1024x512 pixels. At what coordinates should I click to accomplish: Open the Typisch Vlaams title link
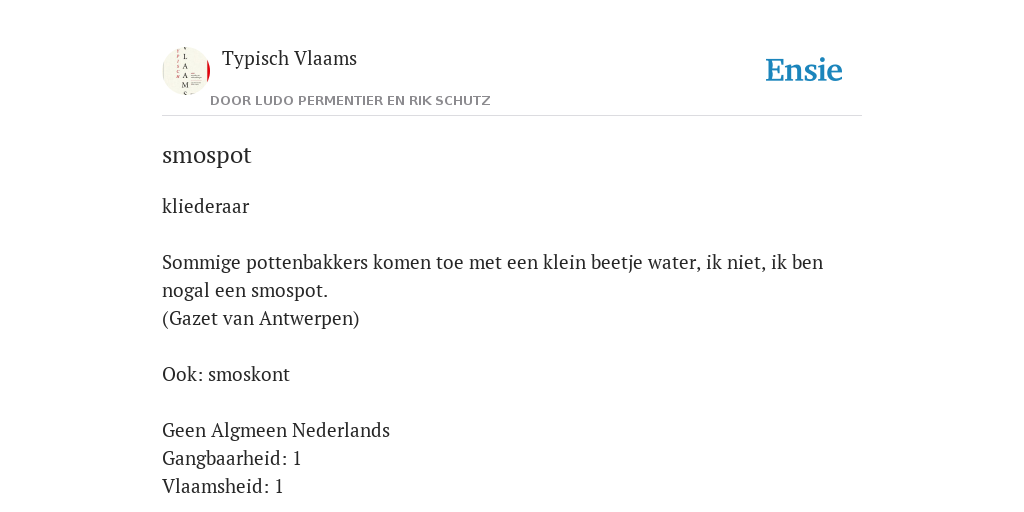coord(289,59)
